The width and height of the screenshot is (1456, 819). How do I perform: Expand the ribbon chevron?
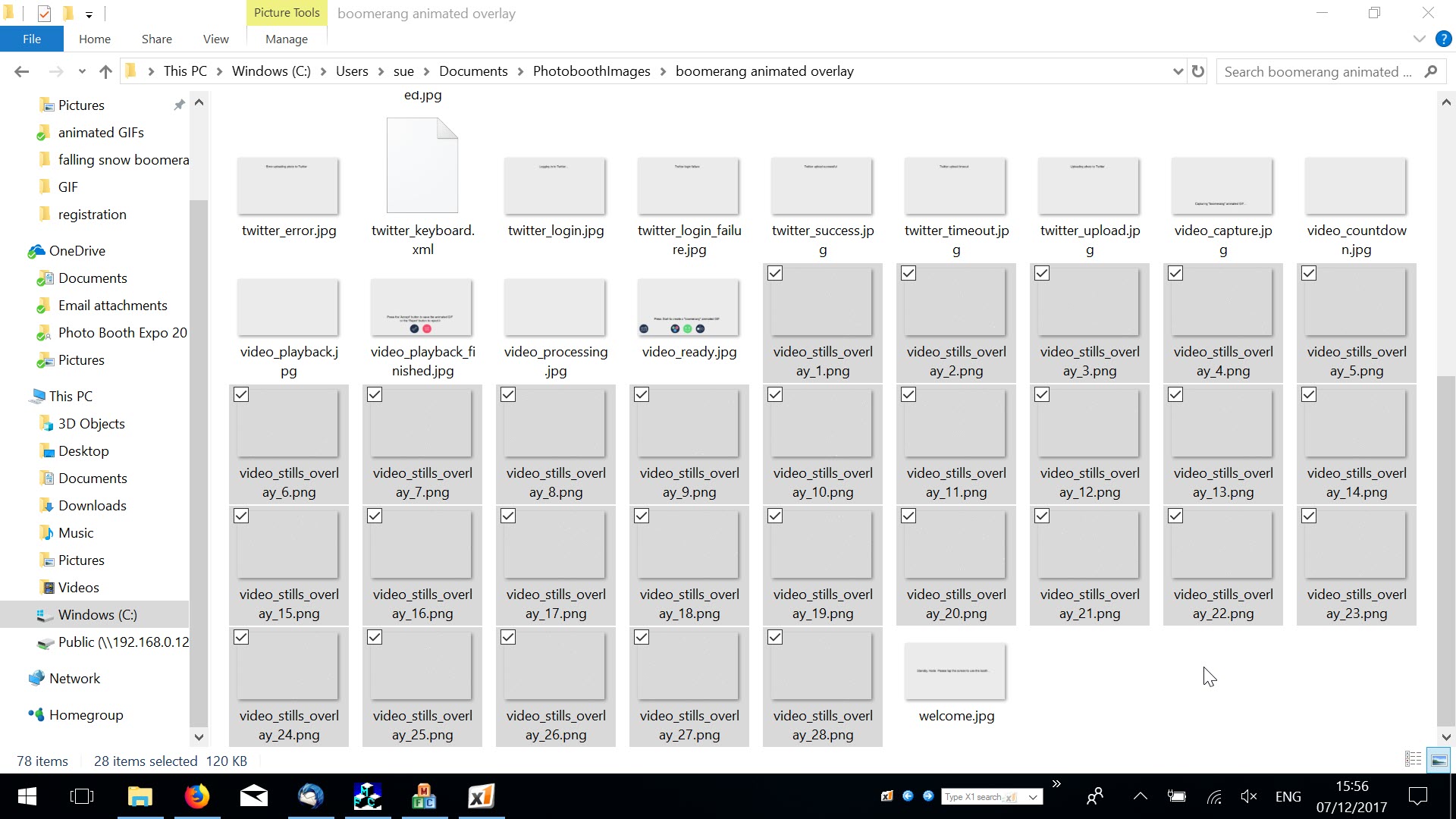(x=1419, y=39)
